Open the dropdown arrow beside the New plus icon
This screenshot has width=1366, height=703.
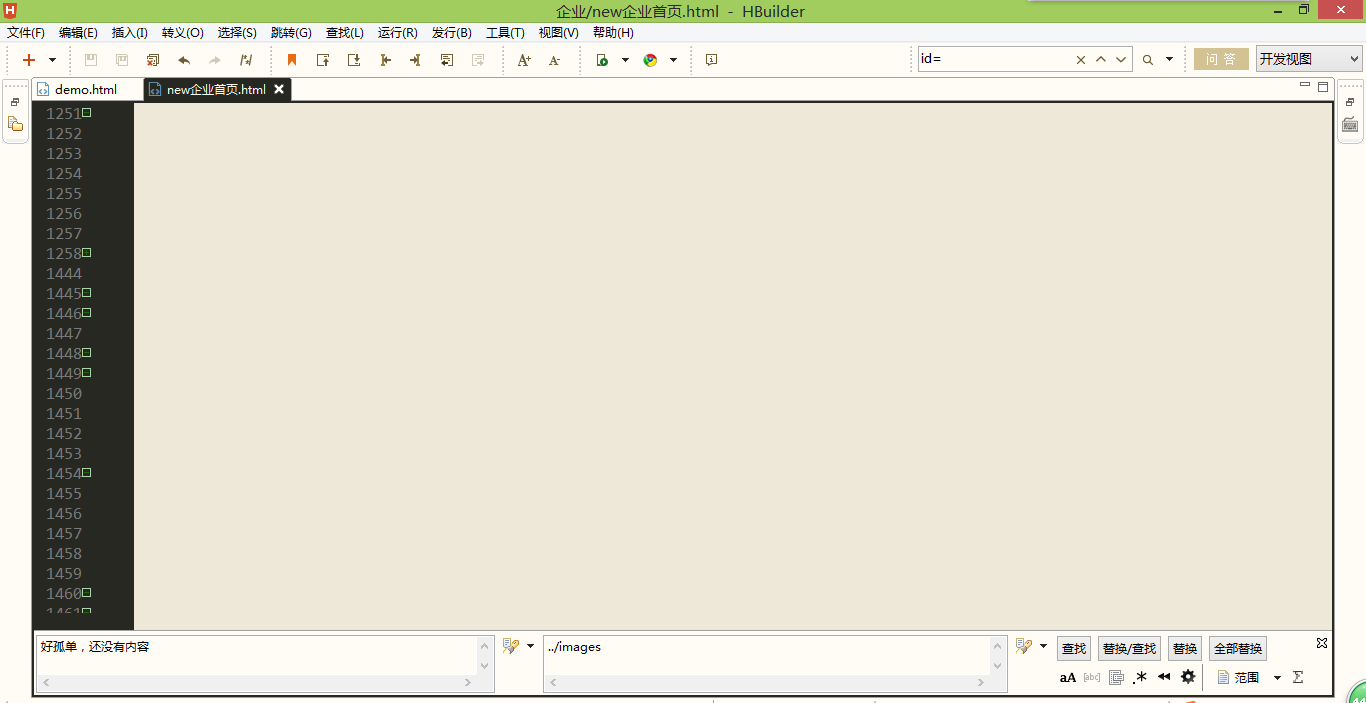(x=53, y=60)
